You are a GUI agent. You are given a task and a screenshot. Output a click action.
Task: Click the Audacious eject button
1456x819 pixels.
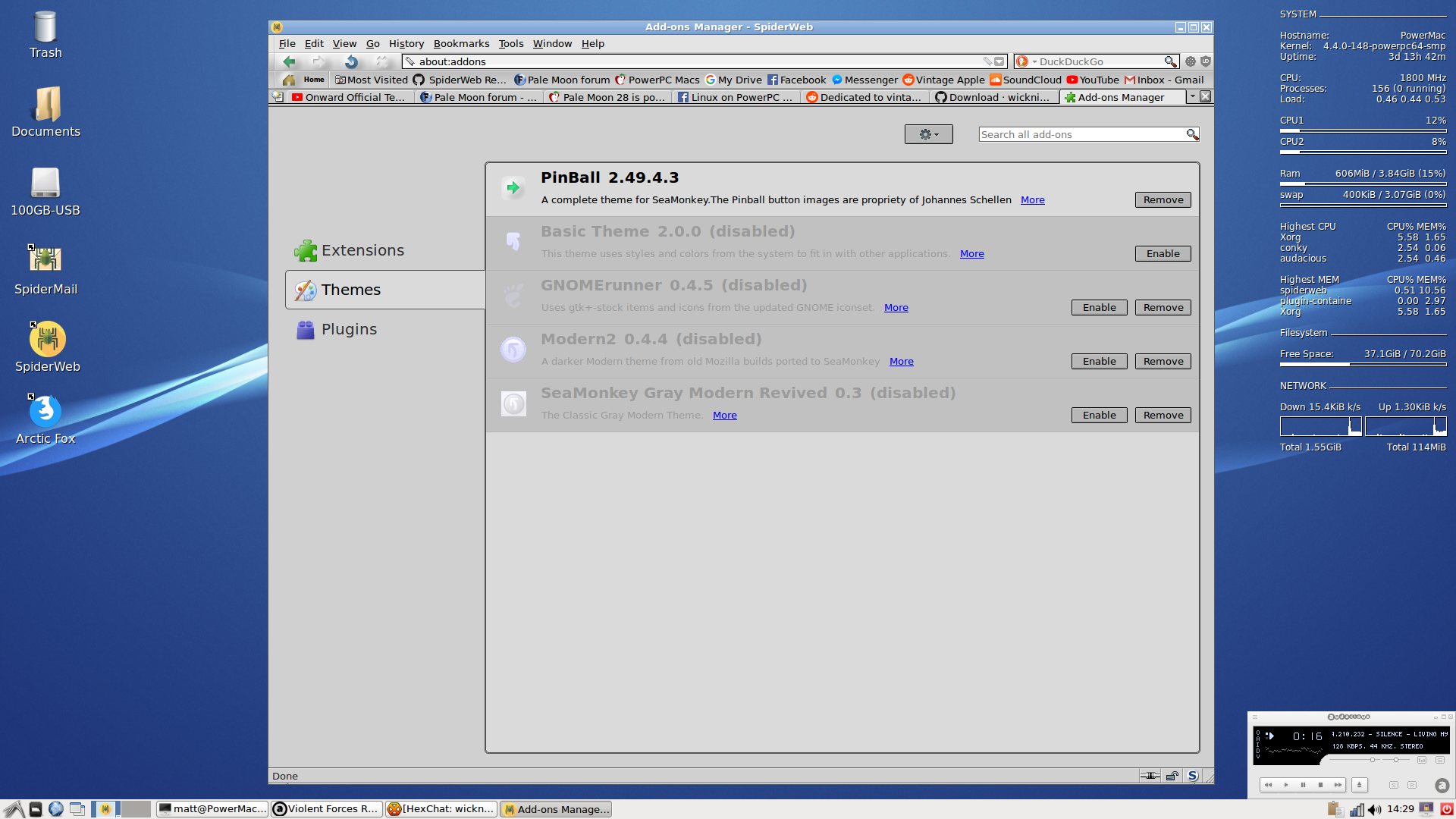[x=1359, y=785]
